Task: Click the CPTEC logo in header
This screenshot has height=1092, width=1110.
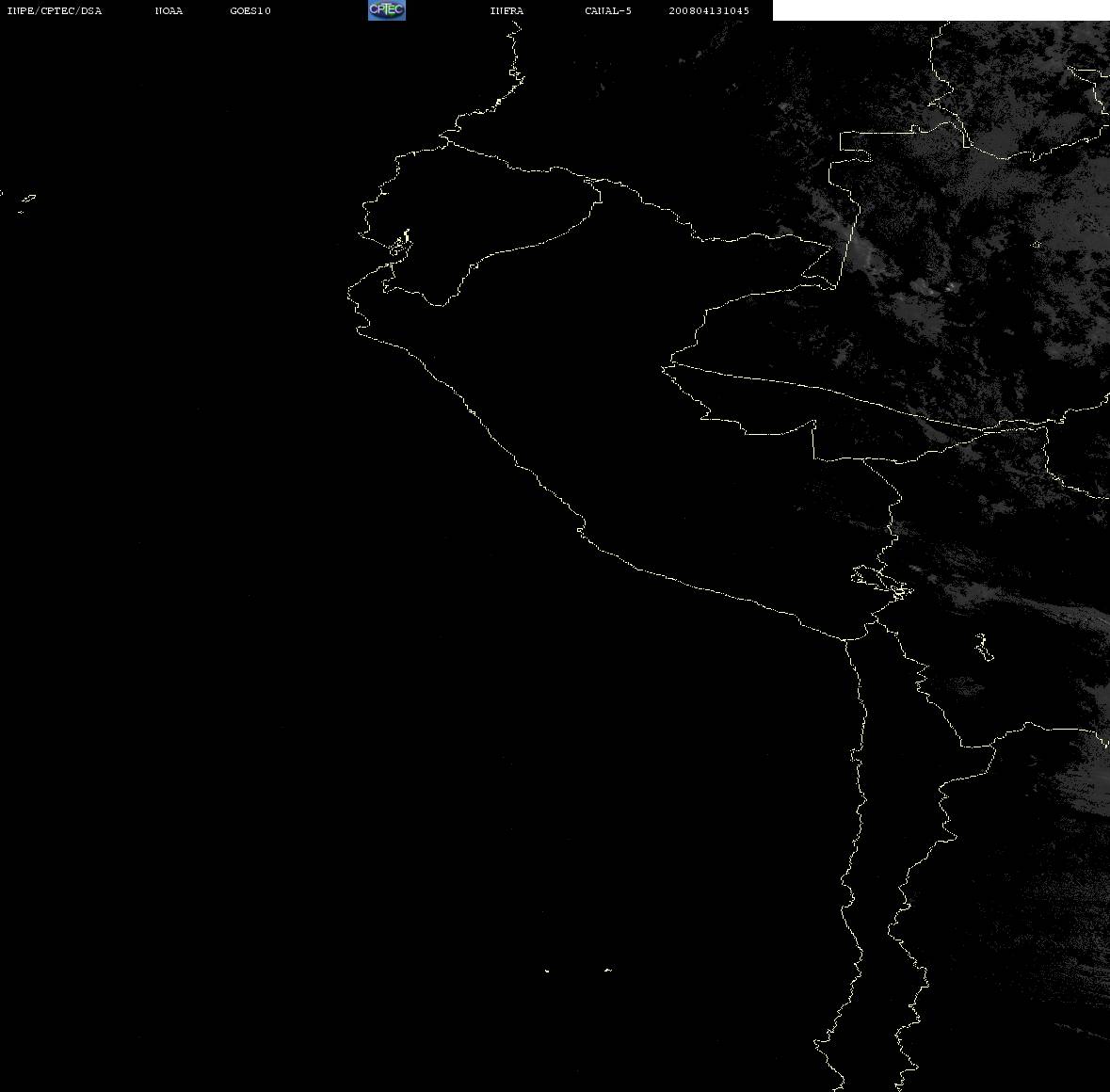Action: click(x=387, y=10)
